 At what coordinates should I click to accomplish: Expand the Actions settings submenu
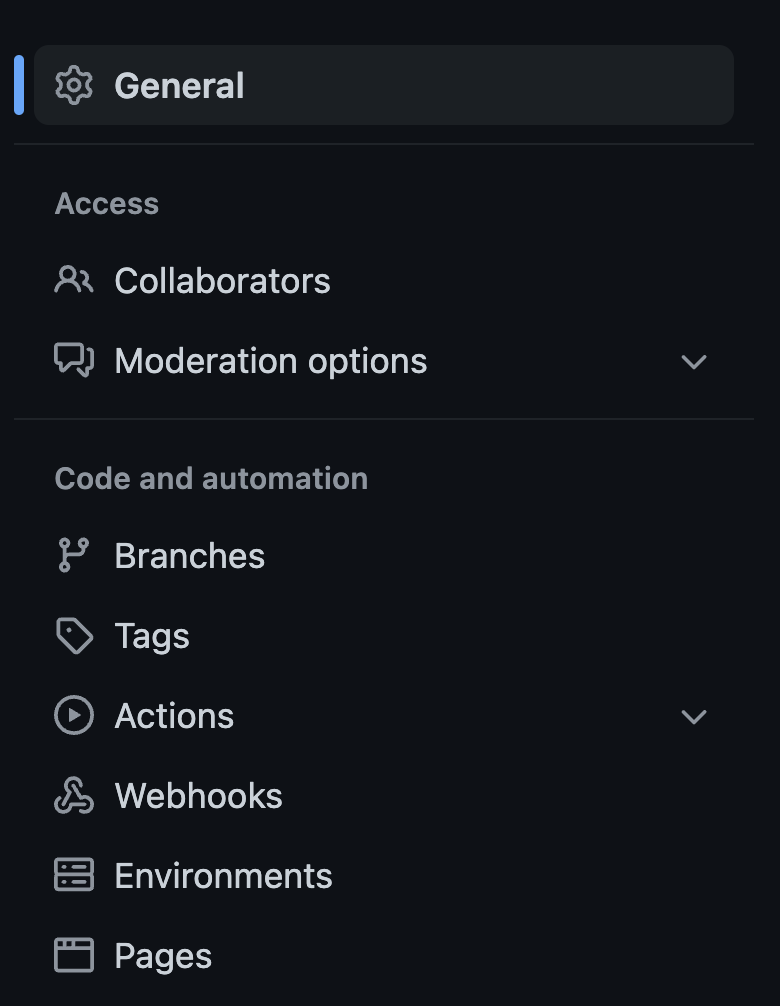point(694,716)
